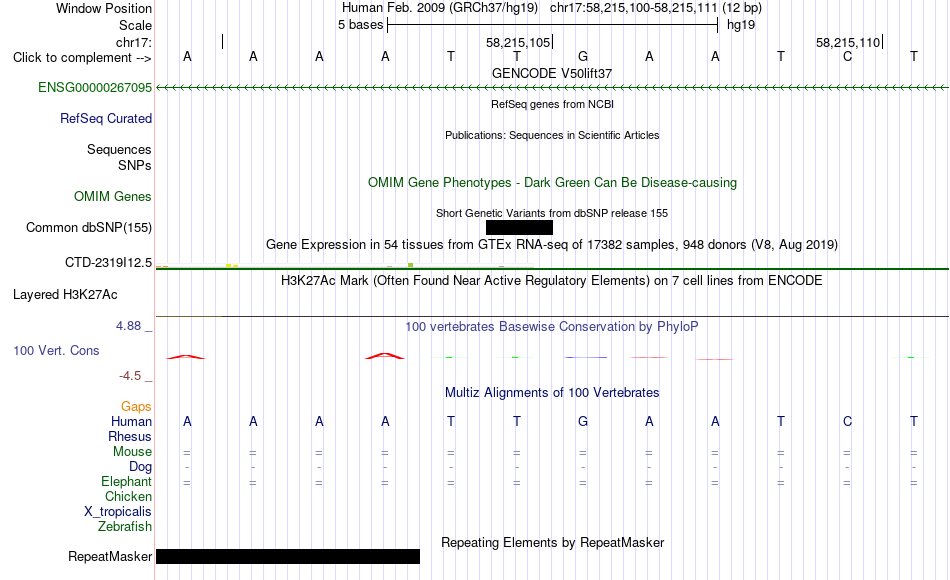The image size is (950, 580).
Task: Select the Dog species label
Action: pos(141,467)
